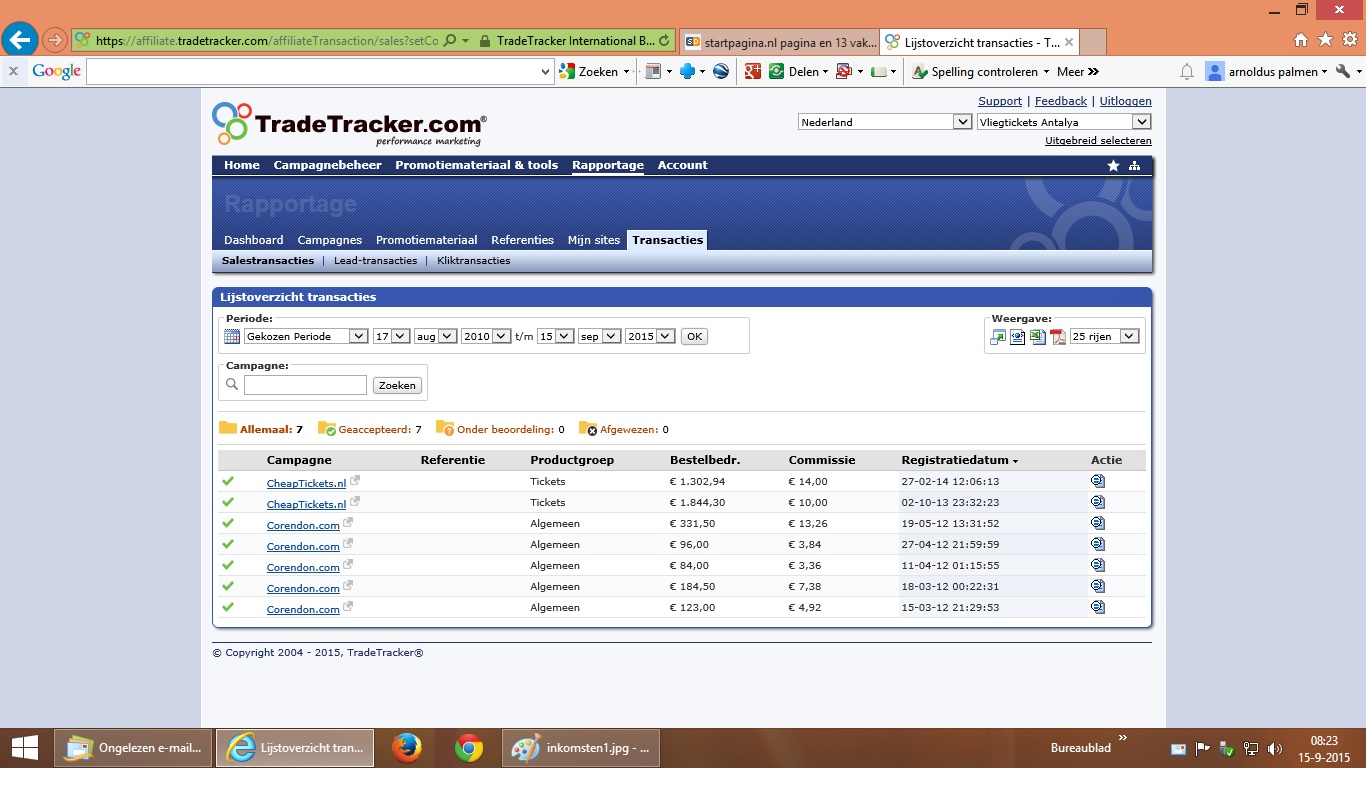Click the Windows Start button
The image size is (1366, 800).
(24, 748)
